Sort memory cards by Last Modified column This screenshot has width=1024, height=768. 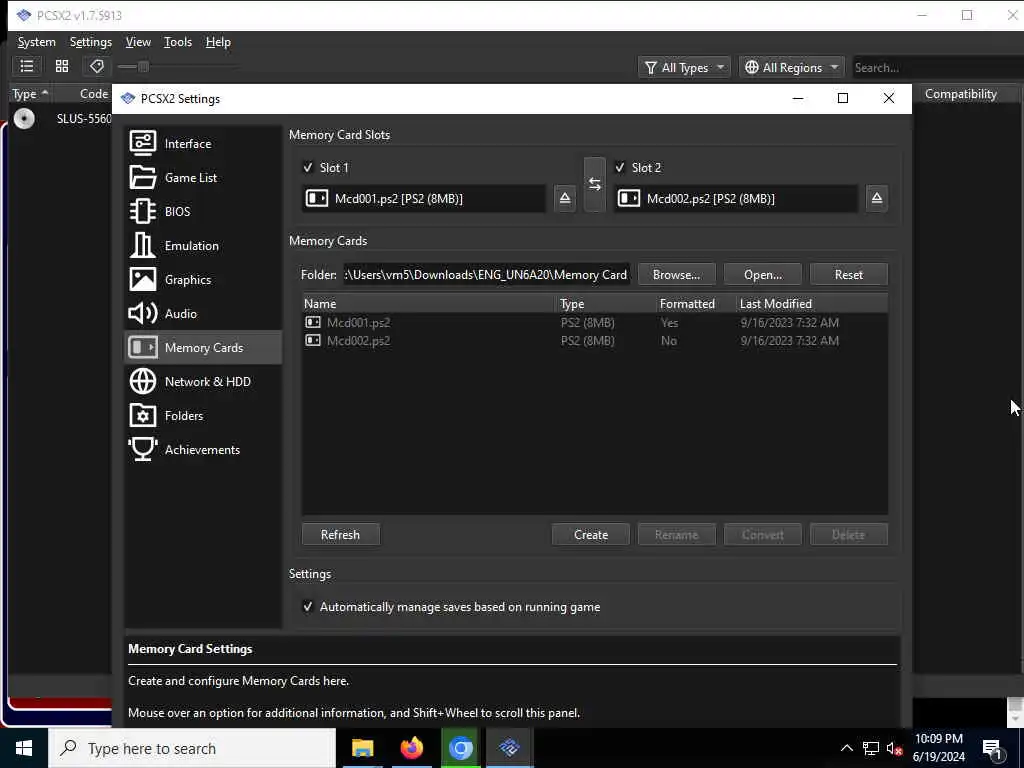811,303
